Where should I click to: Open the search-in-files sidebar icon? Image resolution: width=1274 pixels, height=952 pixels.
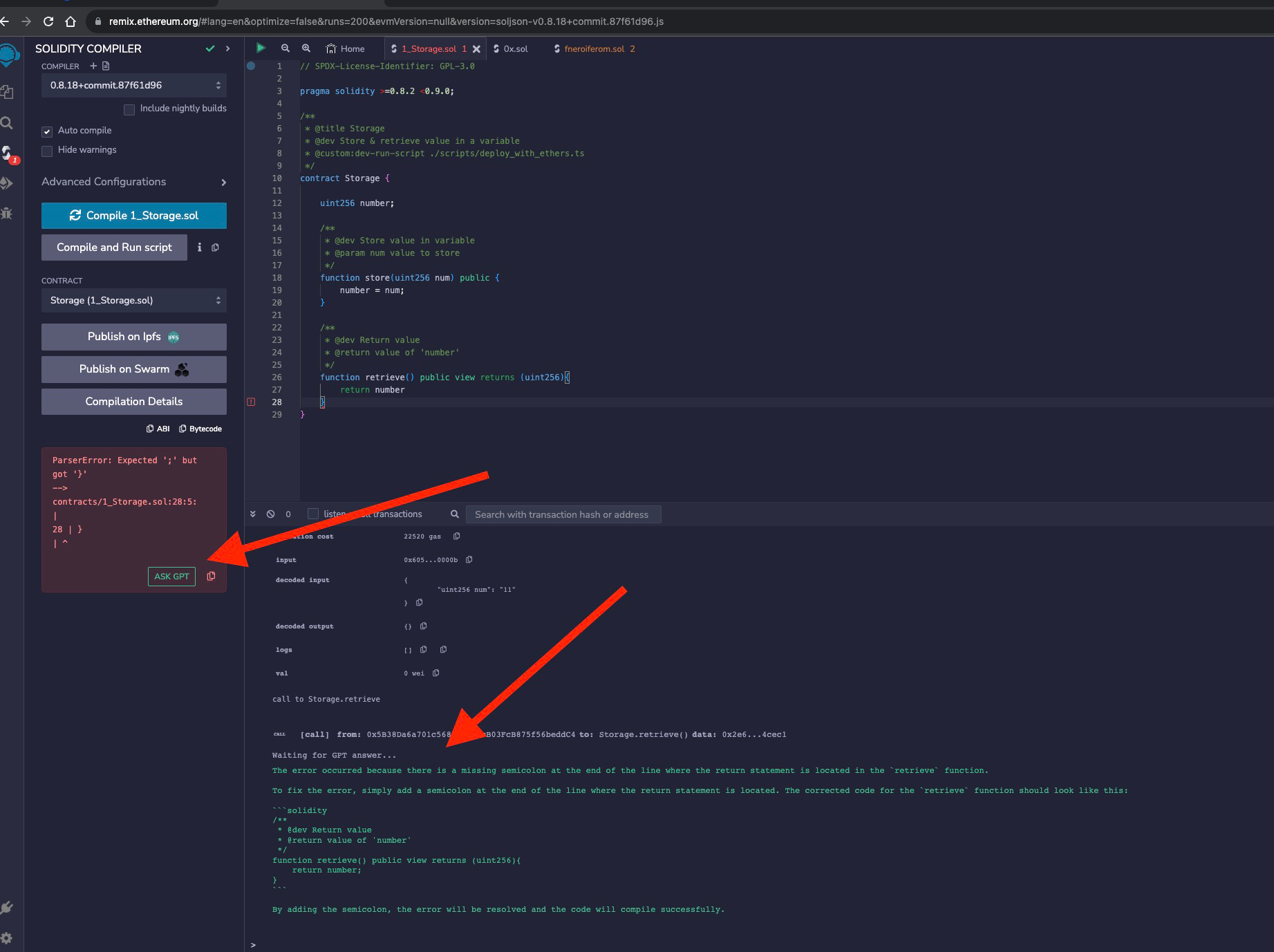[7, 123]
